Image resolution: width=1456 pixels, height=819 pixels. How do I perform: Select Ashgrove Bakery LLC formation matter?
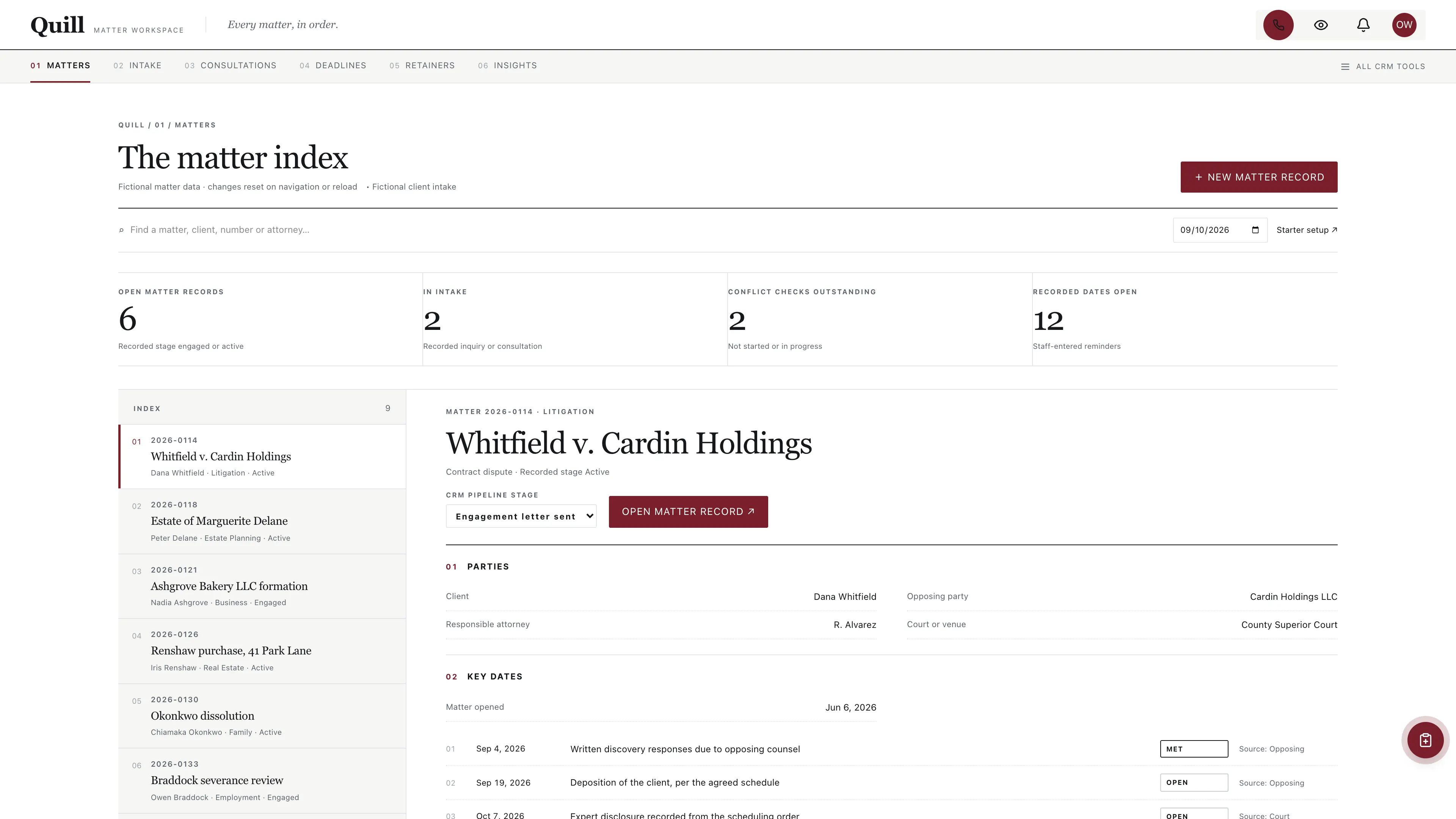coord(262,586)
